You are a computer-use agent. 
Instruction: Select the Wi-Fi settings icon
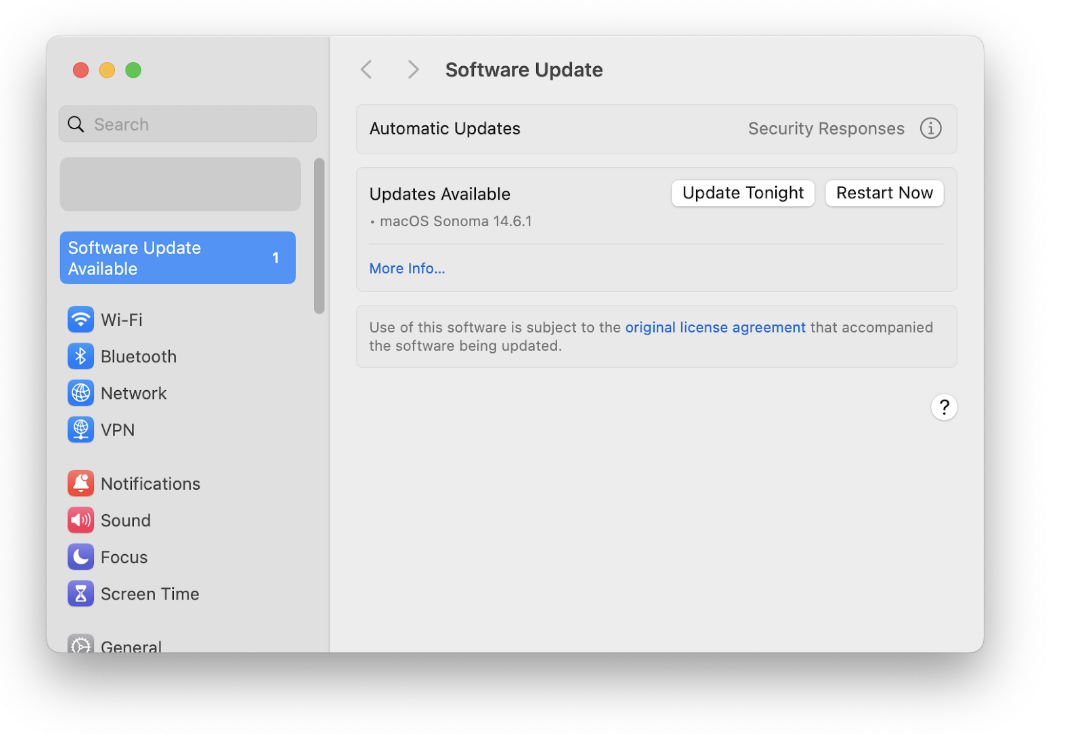tap(81, 319)
